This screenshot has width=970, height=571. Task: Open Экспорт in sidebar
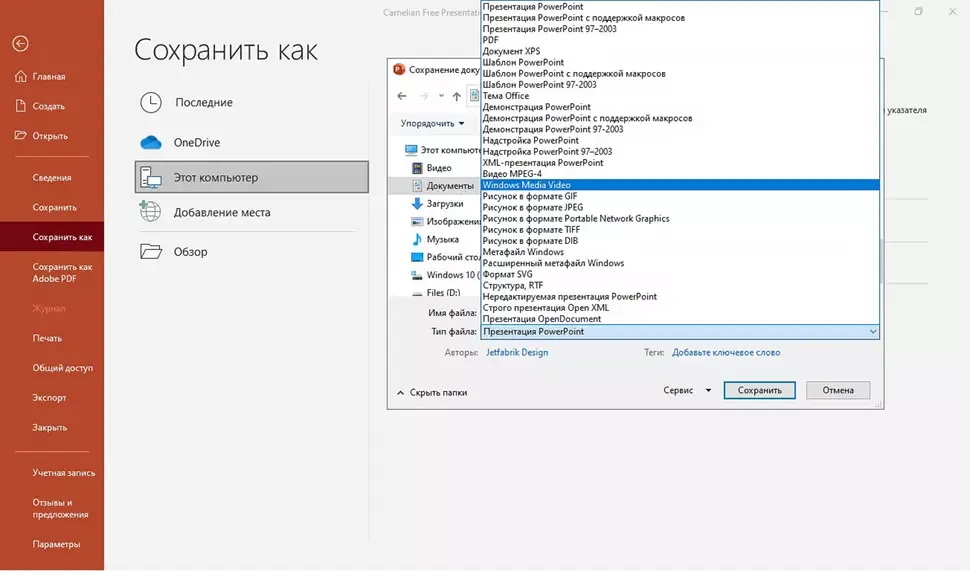52,398
